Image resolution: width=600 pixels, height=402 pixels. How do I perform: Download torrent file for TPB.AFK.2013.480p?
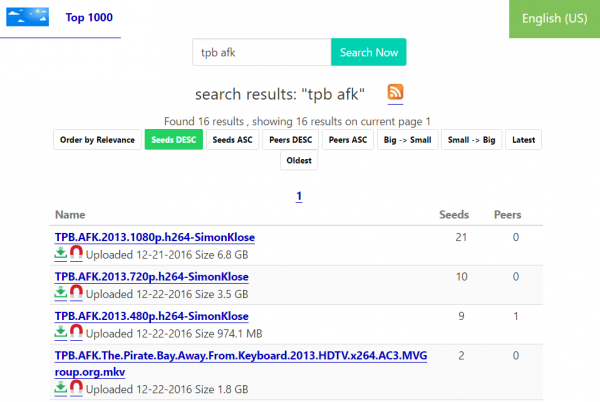[60, 332]
